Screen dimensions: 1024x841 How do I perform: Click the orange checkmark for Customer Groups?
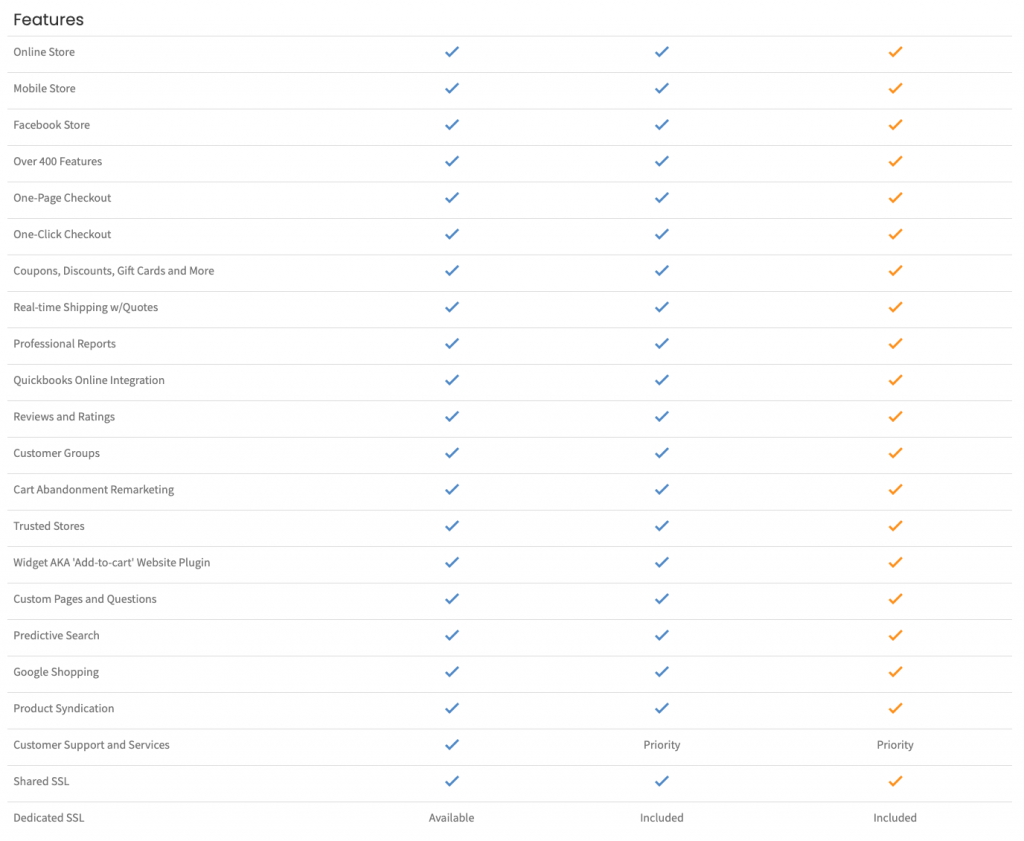tap(895, 452)
